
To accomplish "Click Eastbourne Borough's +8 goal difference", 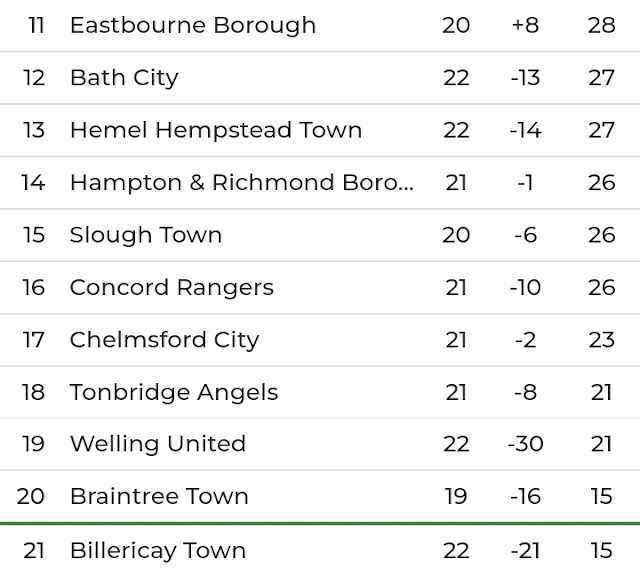I will click(x=524, y=25).
